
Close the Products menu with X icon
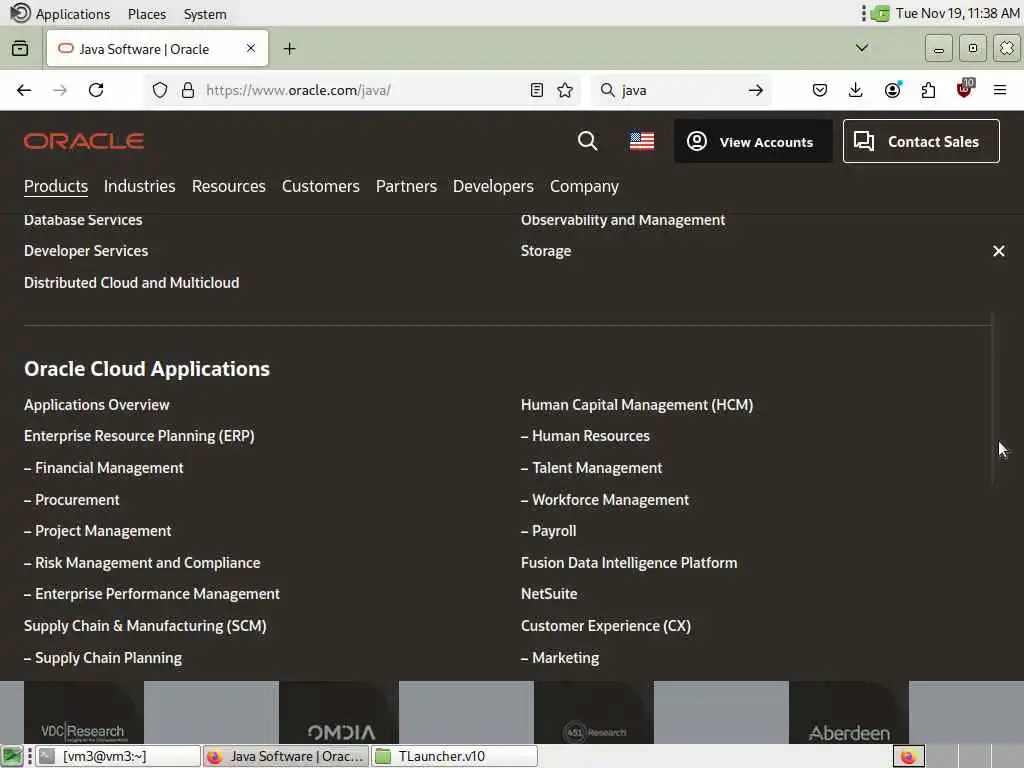(x=998, y=251)
